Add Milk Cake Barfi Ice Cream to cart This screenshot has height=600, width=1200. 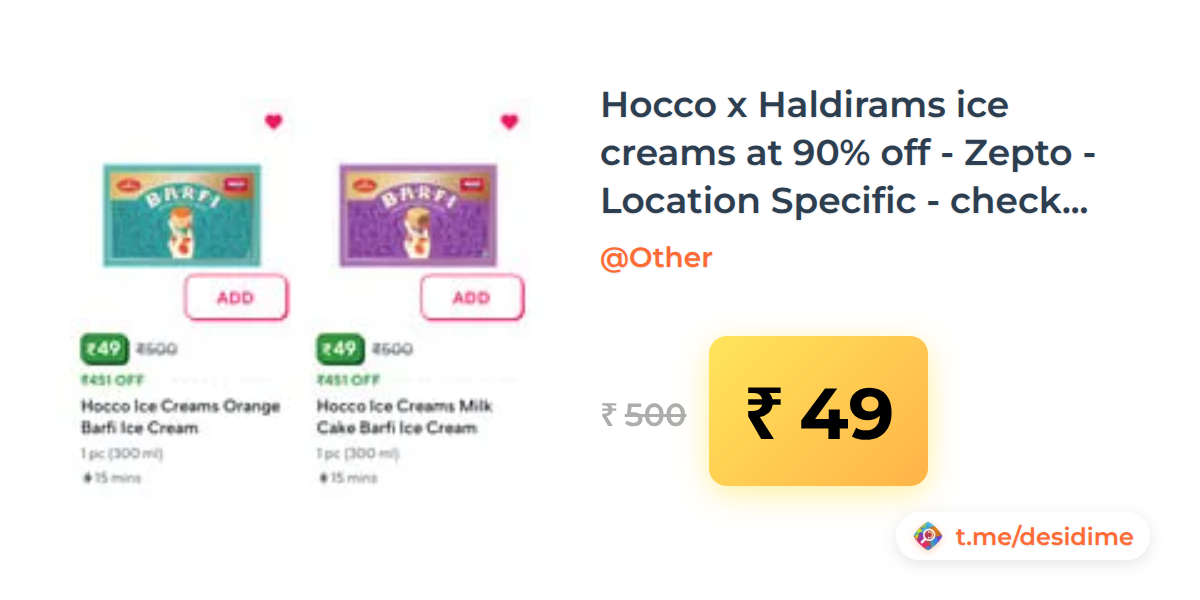point(472,298)
